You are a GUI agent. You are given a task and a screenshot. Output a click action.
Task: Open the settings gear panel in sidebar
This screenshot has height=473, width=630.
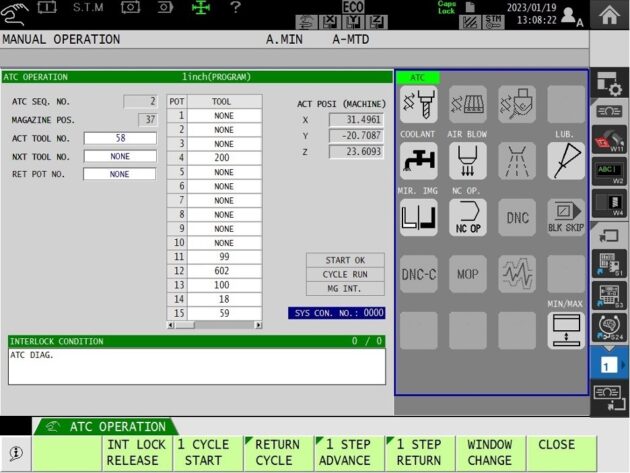[x=609, y=84]
